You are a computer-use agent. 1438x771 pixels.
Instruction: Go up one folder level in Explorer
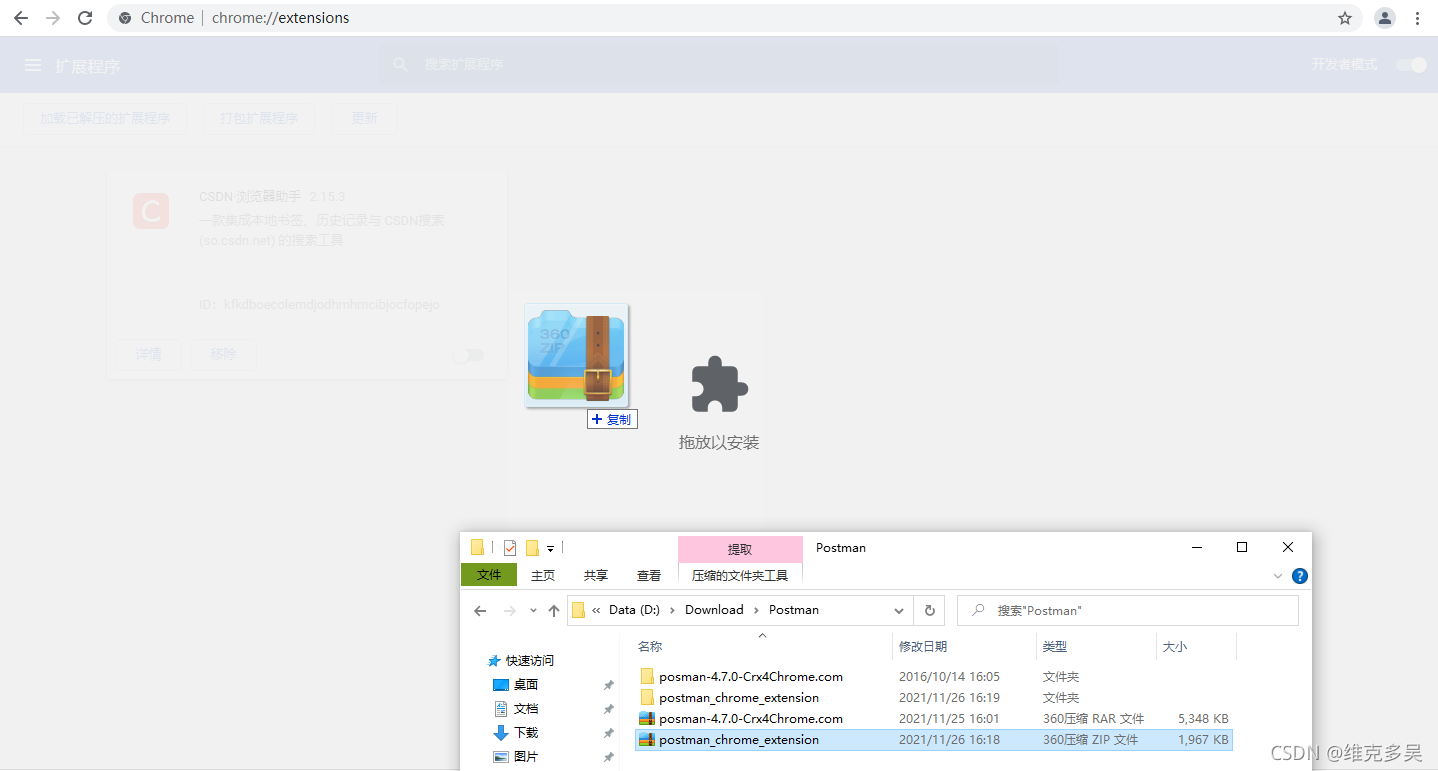554,610
